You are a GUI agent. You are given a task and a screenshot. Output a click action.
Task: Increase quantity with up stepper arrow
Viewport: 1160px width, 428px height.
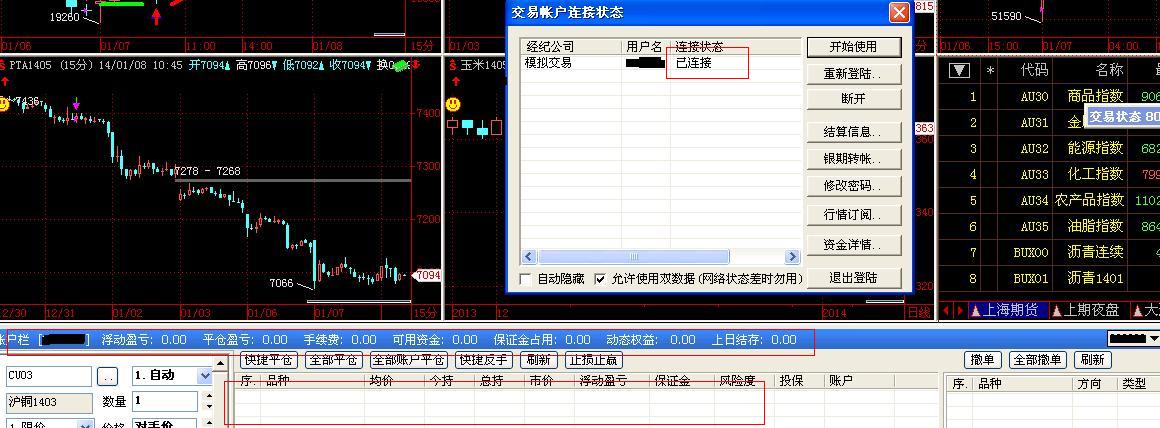click(209, 396)
